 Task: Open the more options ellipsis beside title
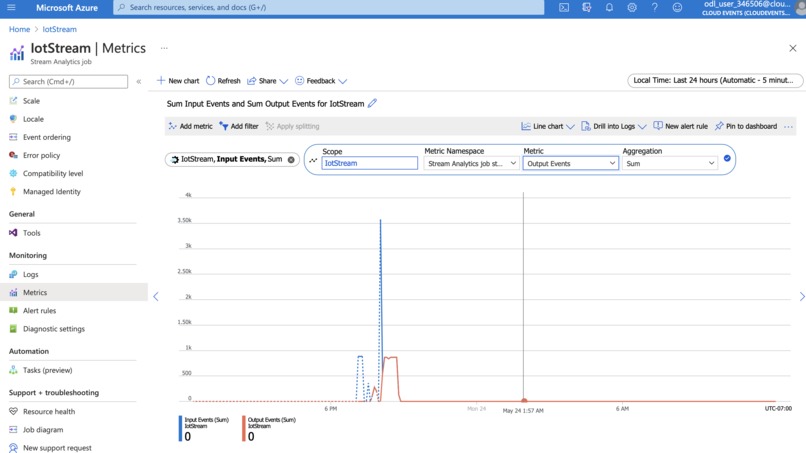click(164, 48)
